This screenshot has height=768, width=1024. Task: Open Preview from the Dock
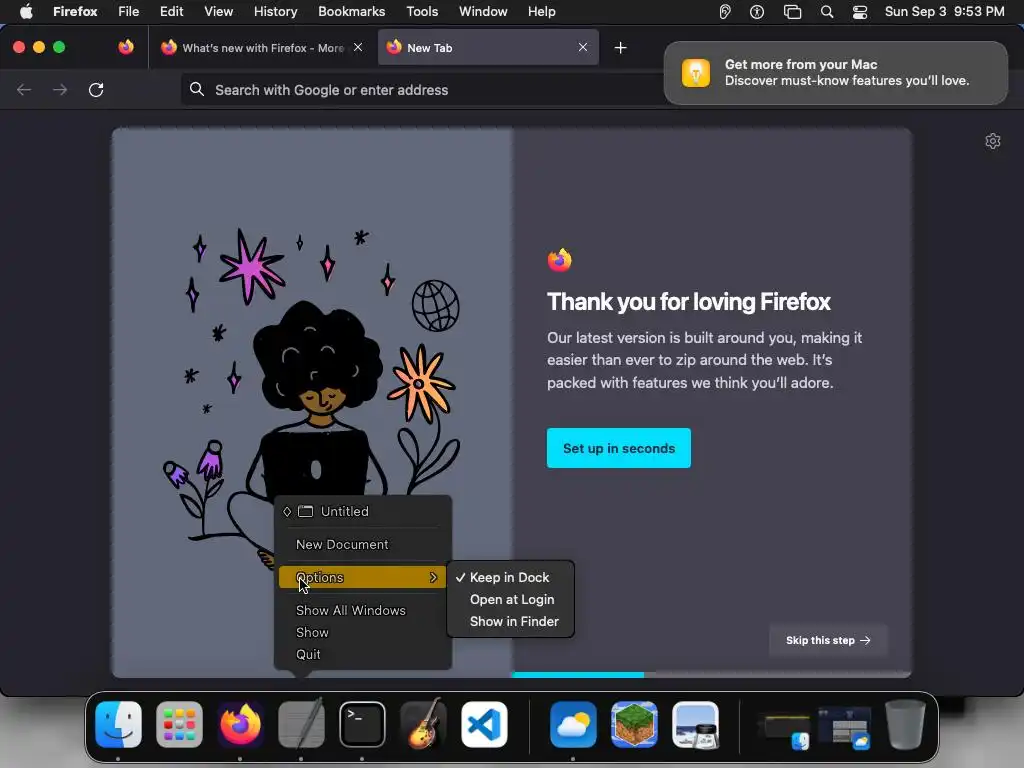coord(695,725)
